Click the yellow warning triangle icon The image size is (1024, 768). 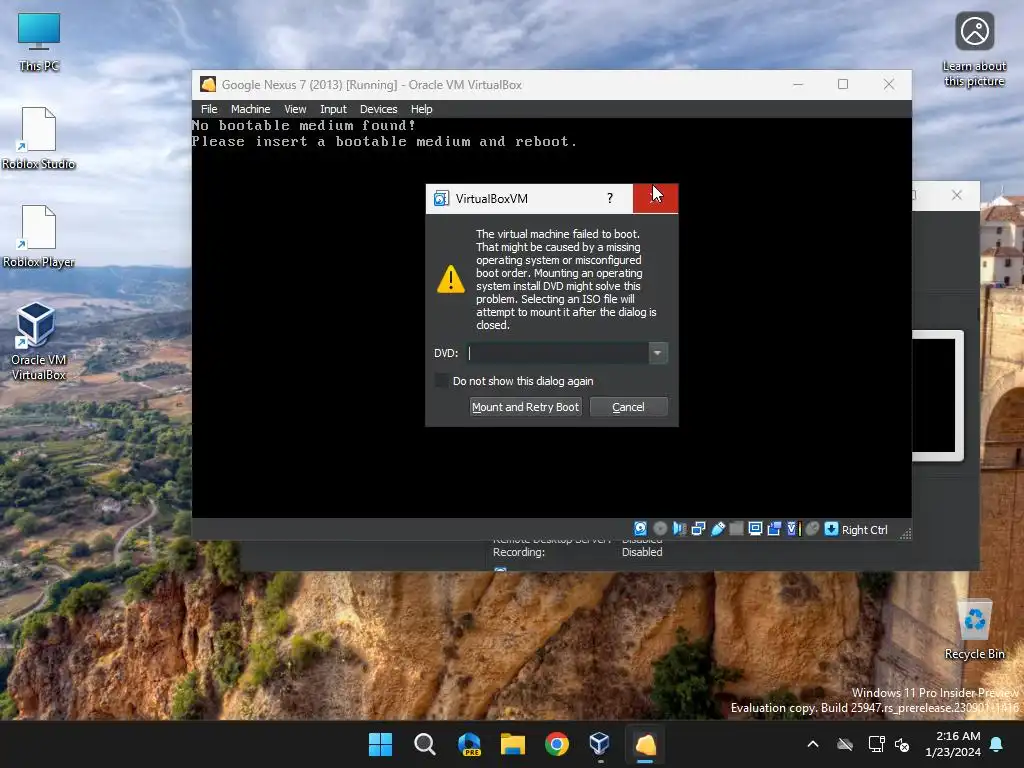click(x=451, y=279)
